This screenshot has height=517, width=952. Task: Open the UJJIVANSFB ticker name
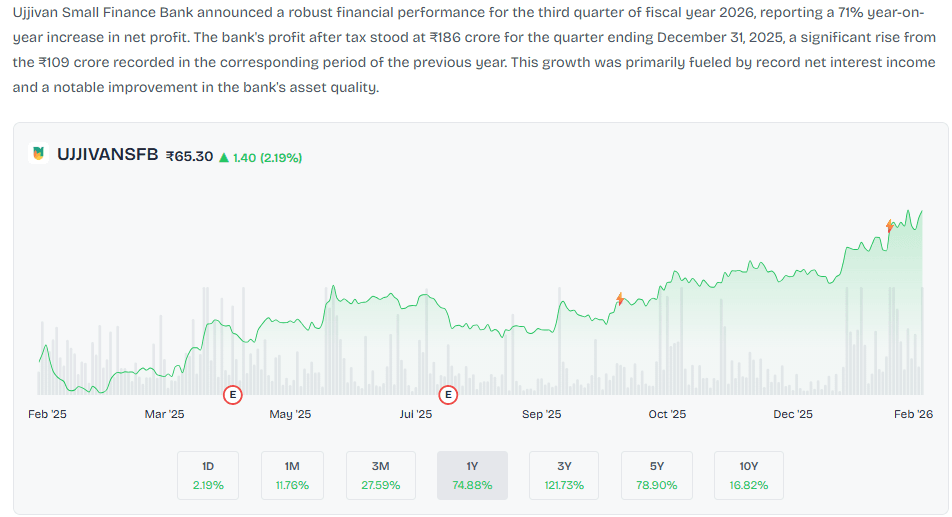point(107,155)
